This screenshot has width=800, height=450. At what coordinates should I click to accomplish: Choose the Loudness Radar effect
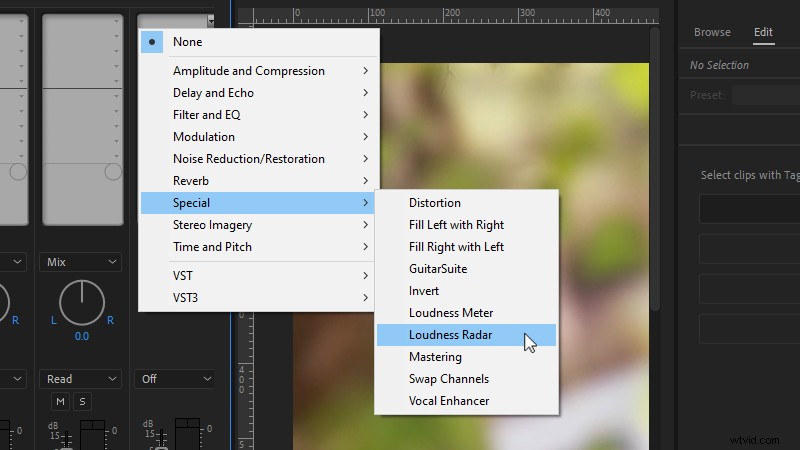tap(466, 335)
